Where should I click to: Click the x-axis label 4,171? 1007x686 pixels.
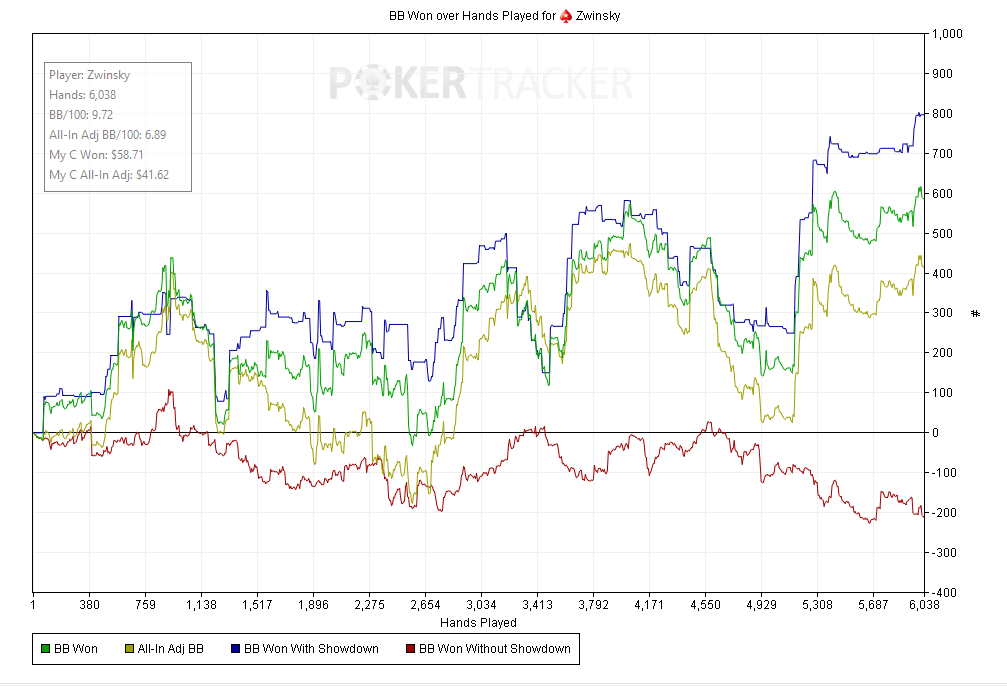[649, 604]
